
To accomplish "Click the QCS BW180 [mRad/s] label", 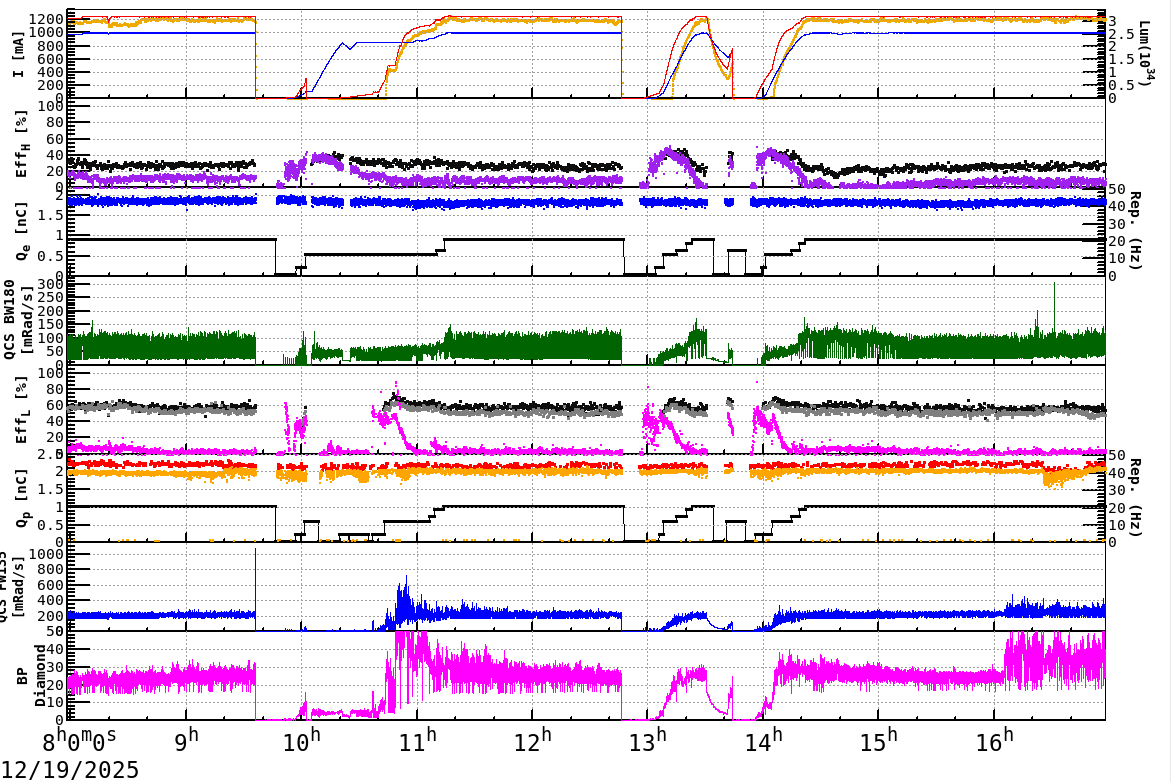I will click(x=16, y=320).
